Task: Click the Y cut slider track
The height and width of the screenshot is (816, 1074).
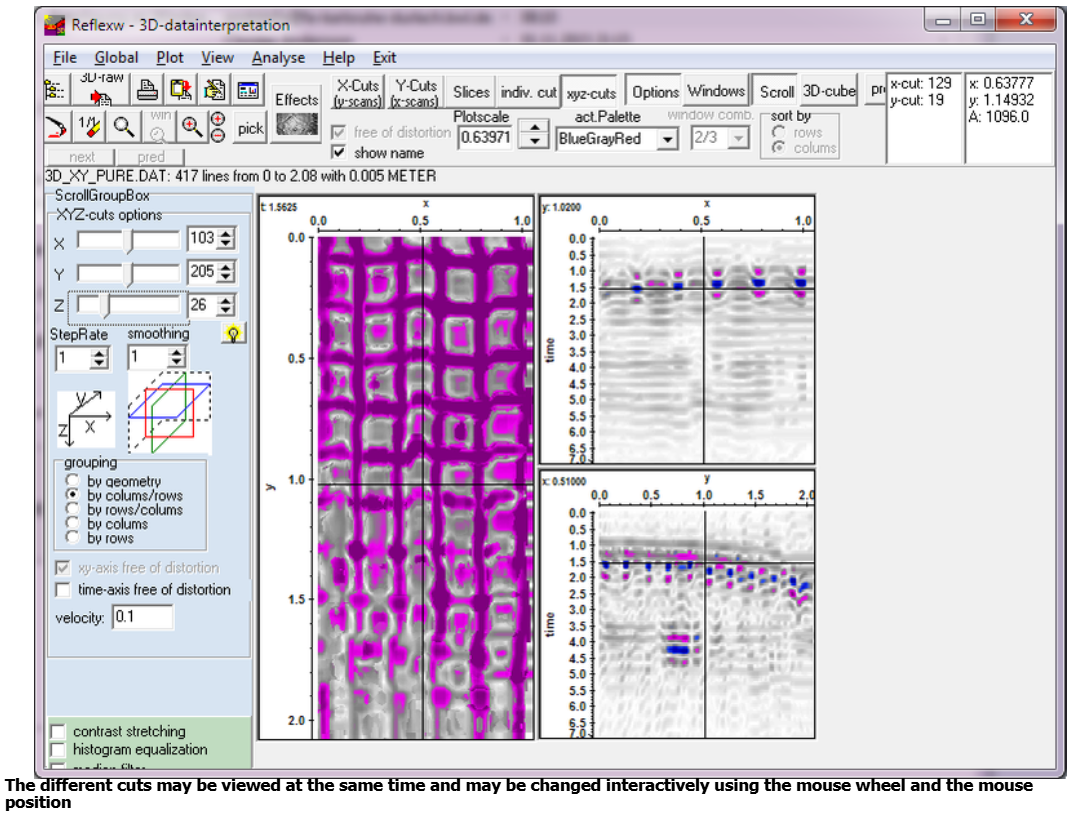Action: pos(128,272)
